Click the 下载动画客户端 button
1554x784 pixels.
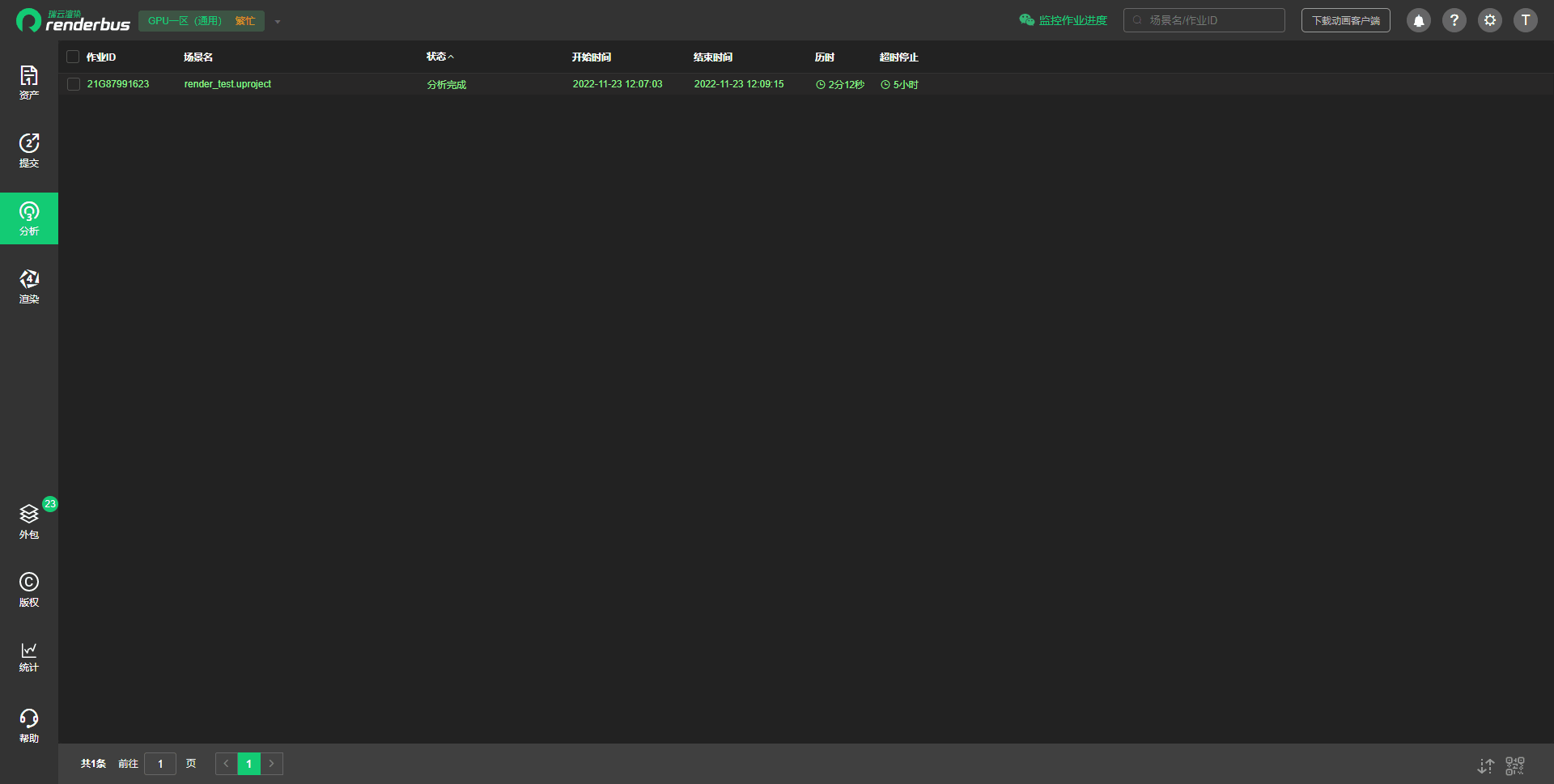pyautogui.click(x=1345, y=20)
